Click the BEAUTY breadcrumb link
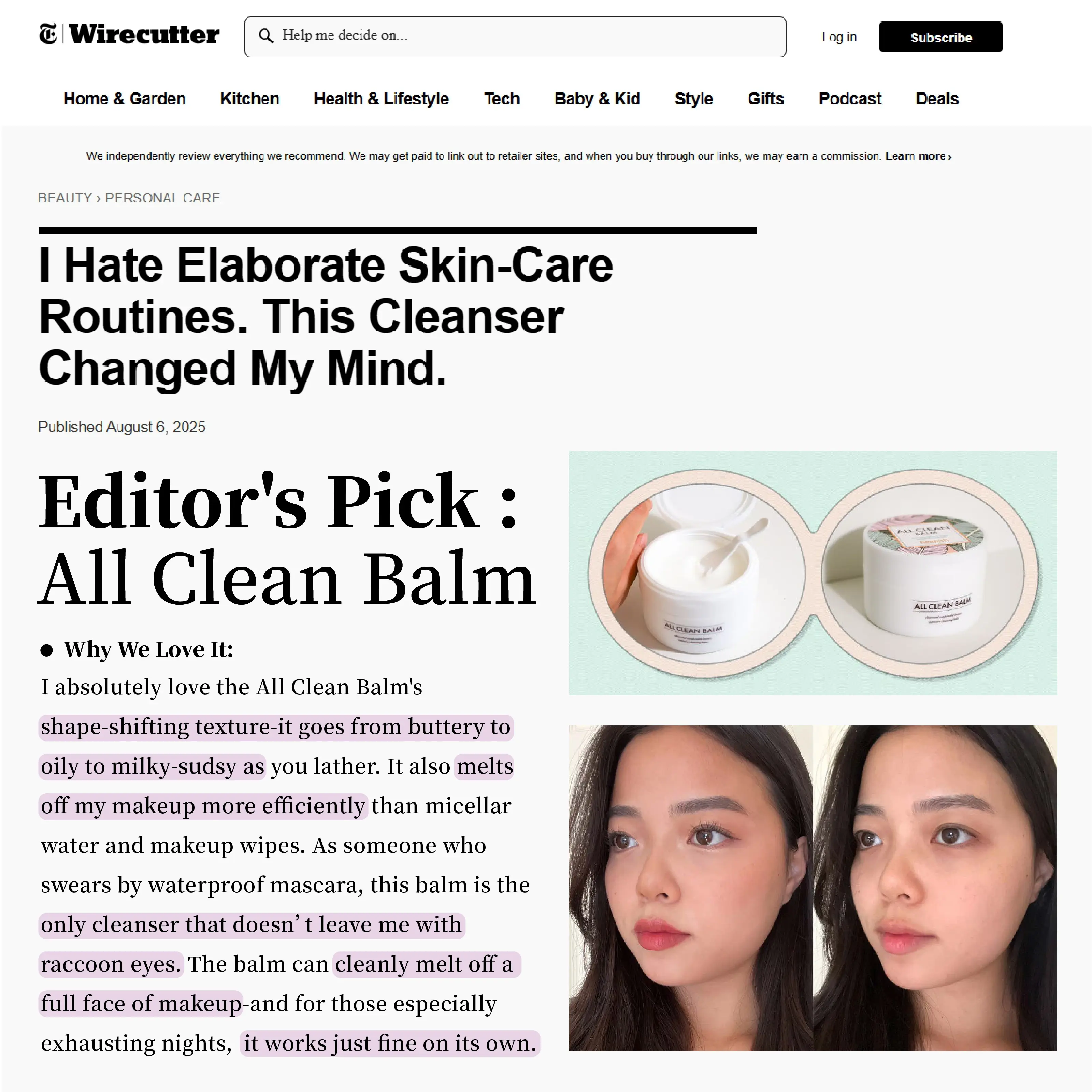Screen dimensions: 1092x1092 pos(65,198)
